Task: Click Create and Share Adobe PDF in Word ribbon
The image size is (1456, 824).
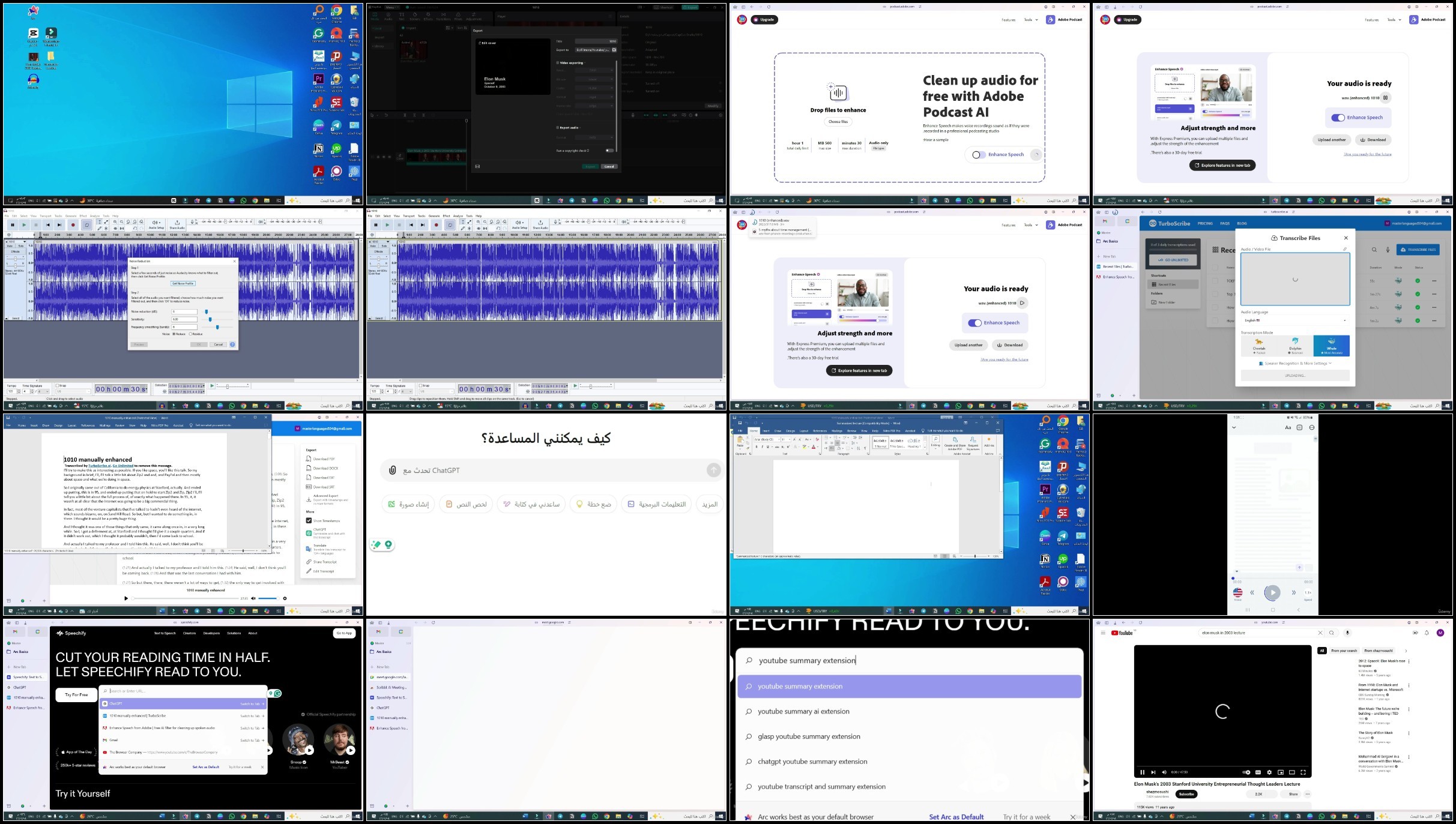Action: coord(955,442)
